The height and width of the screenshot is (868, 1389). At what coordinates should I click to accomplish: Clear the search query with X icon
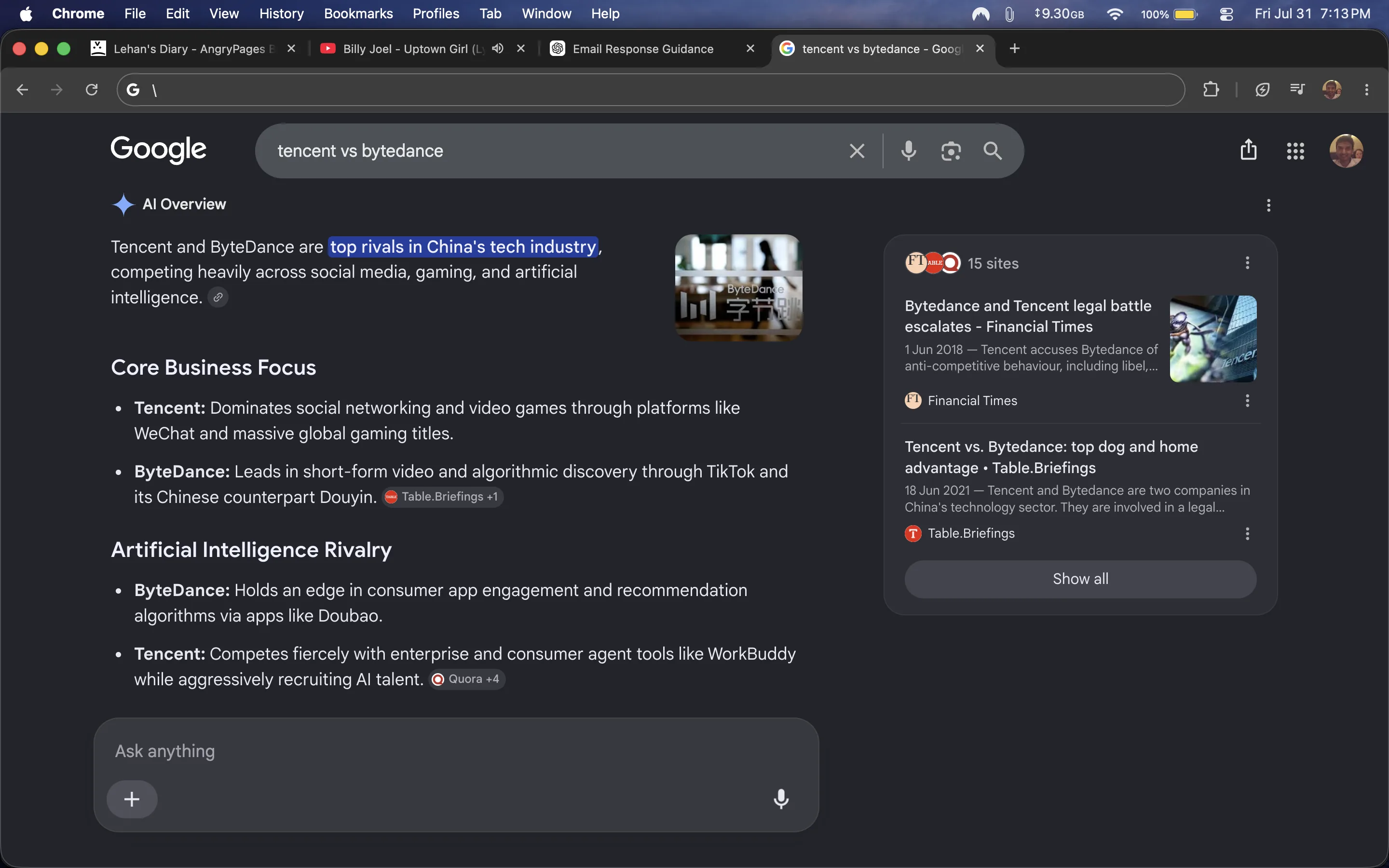[x=857, y=151]
